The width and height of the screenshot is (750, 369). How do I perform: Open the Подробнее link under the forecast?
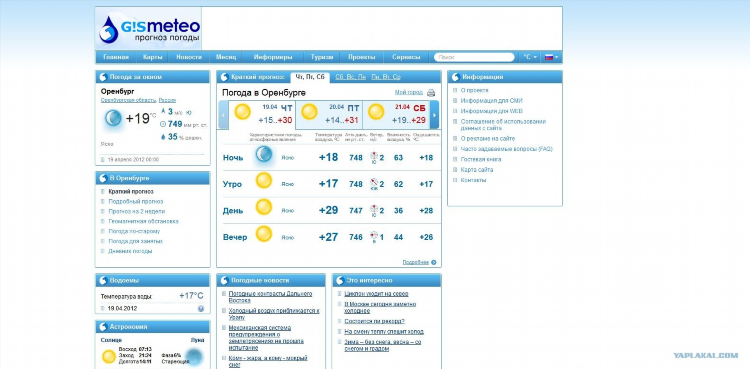[x=416, y=262]
